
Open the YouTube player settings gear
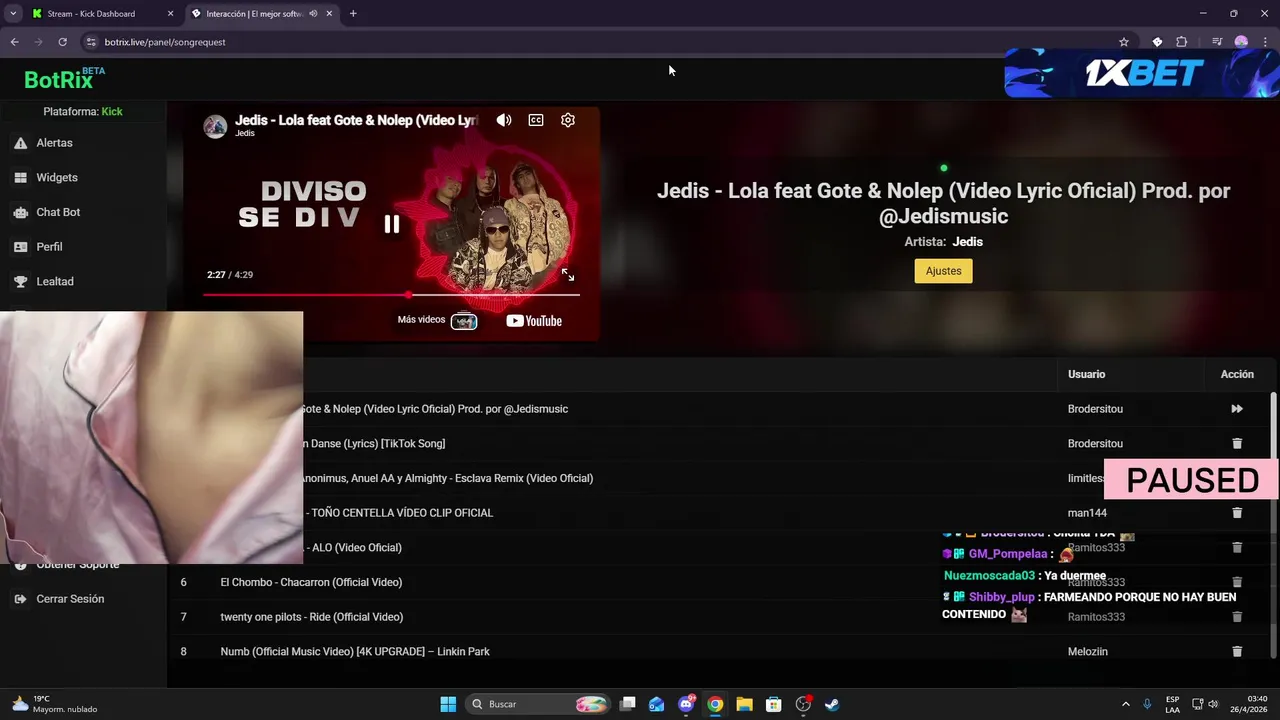click(568, 120)
